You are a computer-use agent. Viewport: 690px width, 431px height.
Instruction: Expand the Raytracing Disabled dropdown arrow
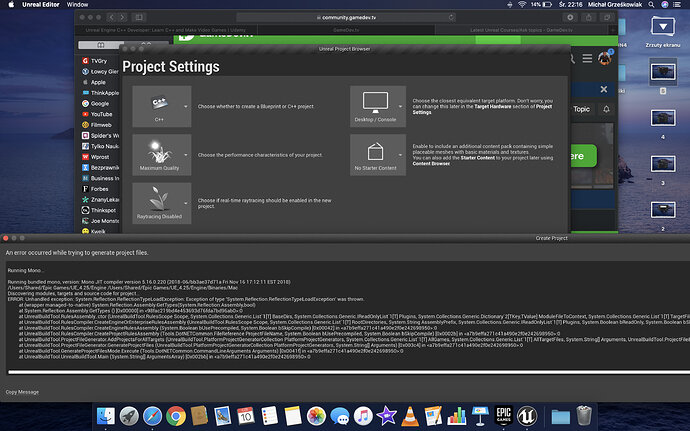pos(186,203)
